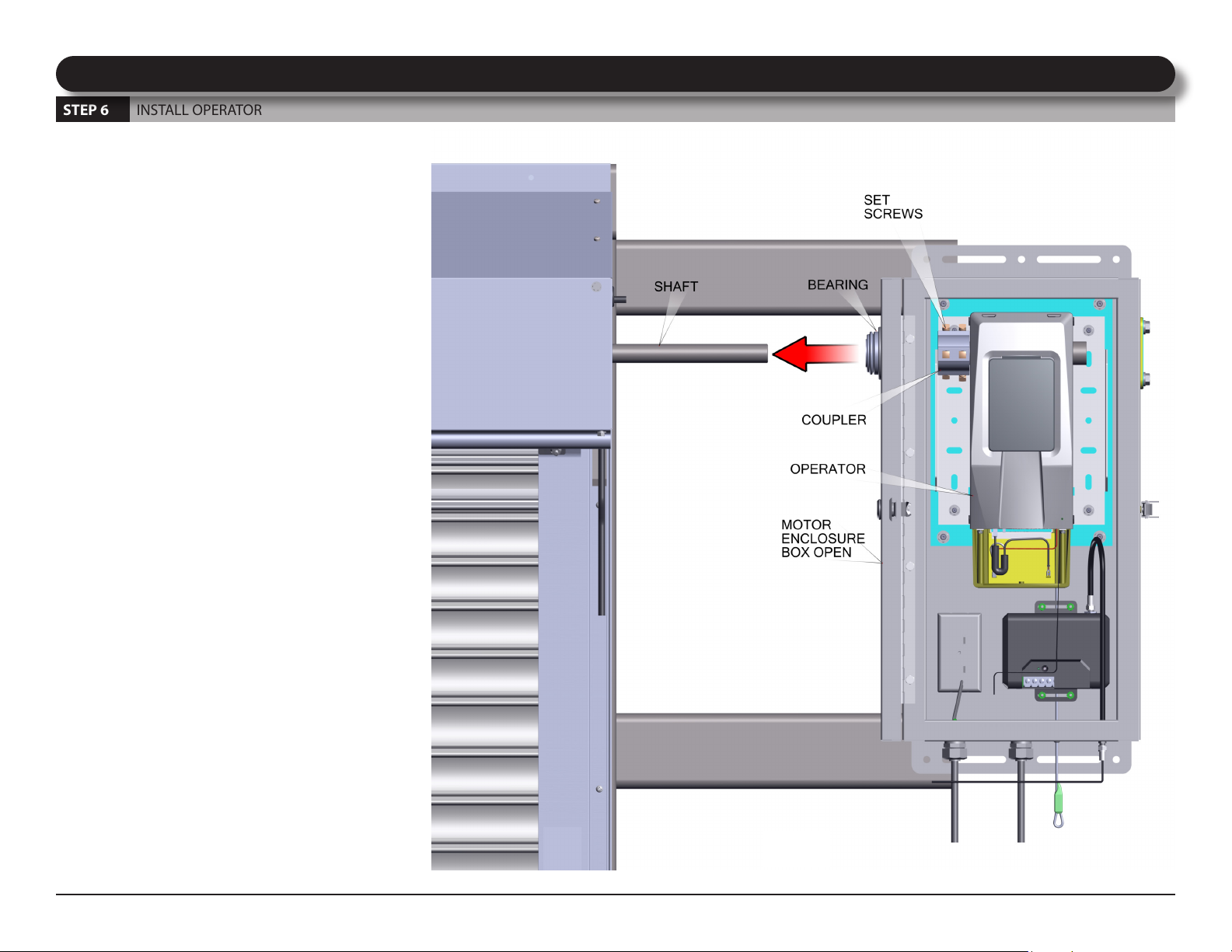The image size is (1232, 952).
Task: Click the STEP 6 label
Action: pos(86,110)
